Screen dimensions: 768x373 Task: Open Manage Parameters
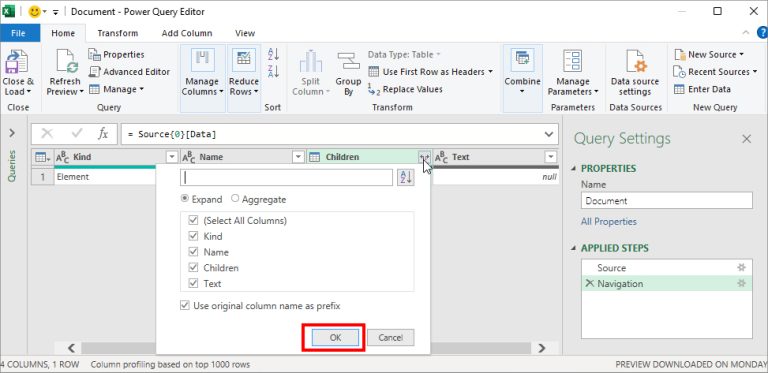click(x=573, y=72)
